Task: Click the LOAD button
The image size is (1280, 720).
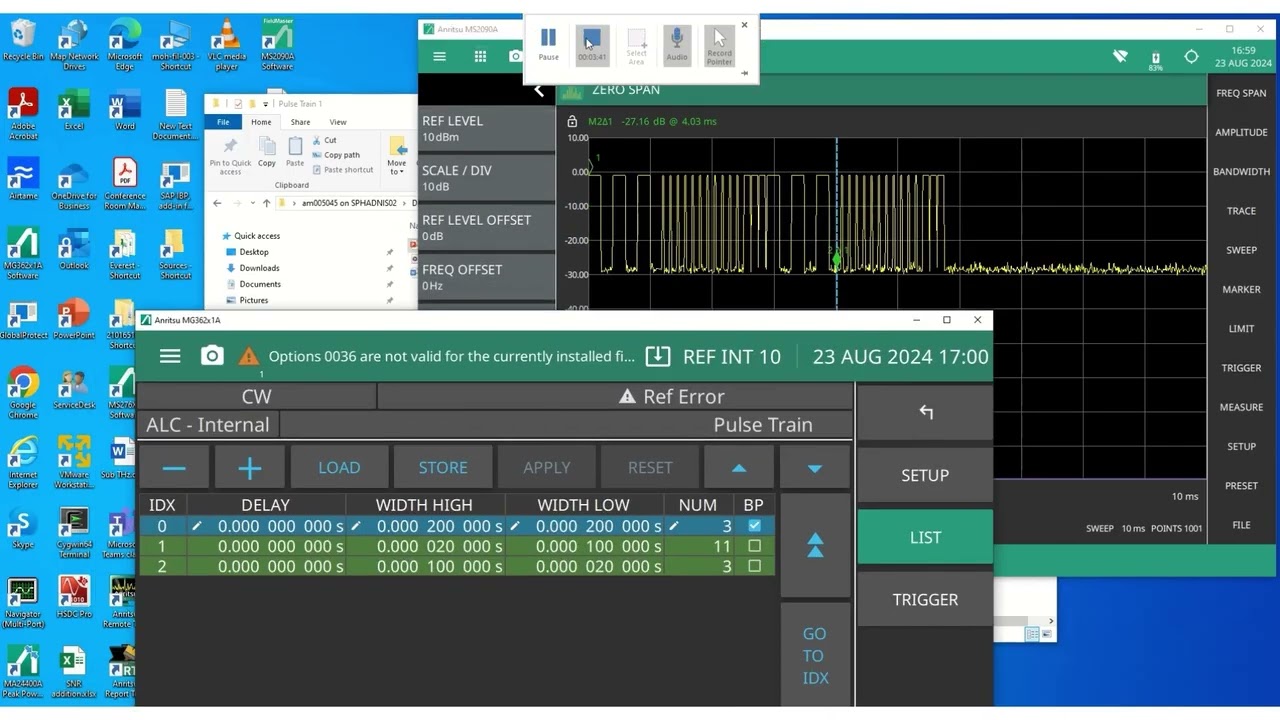Action: click(x=339, y=467)
